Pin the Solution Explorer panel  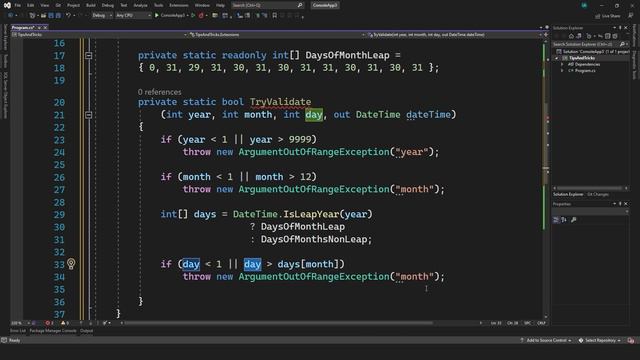pyautogui.click(x=620, y=28)
